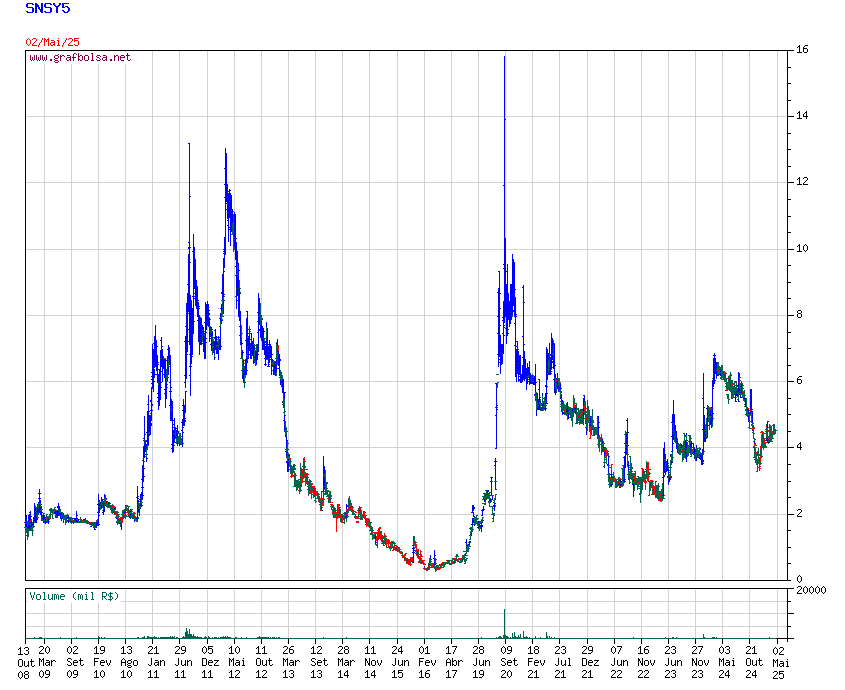
Task: Click date label 13 Out 08
Action: 26,663
